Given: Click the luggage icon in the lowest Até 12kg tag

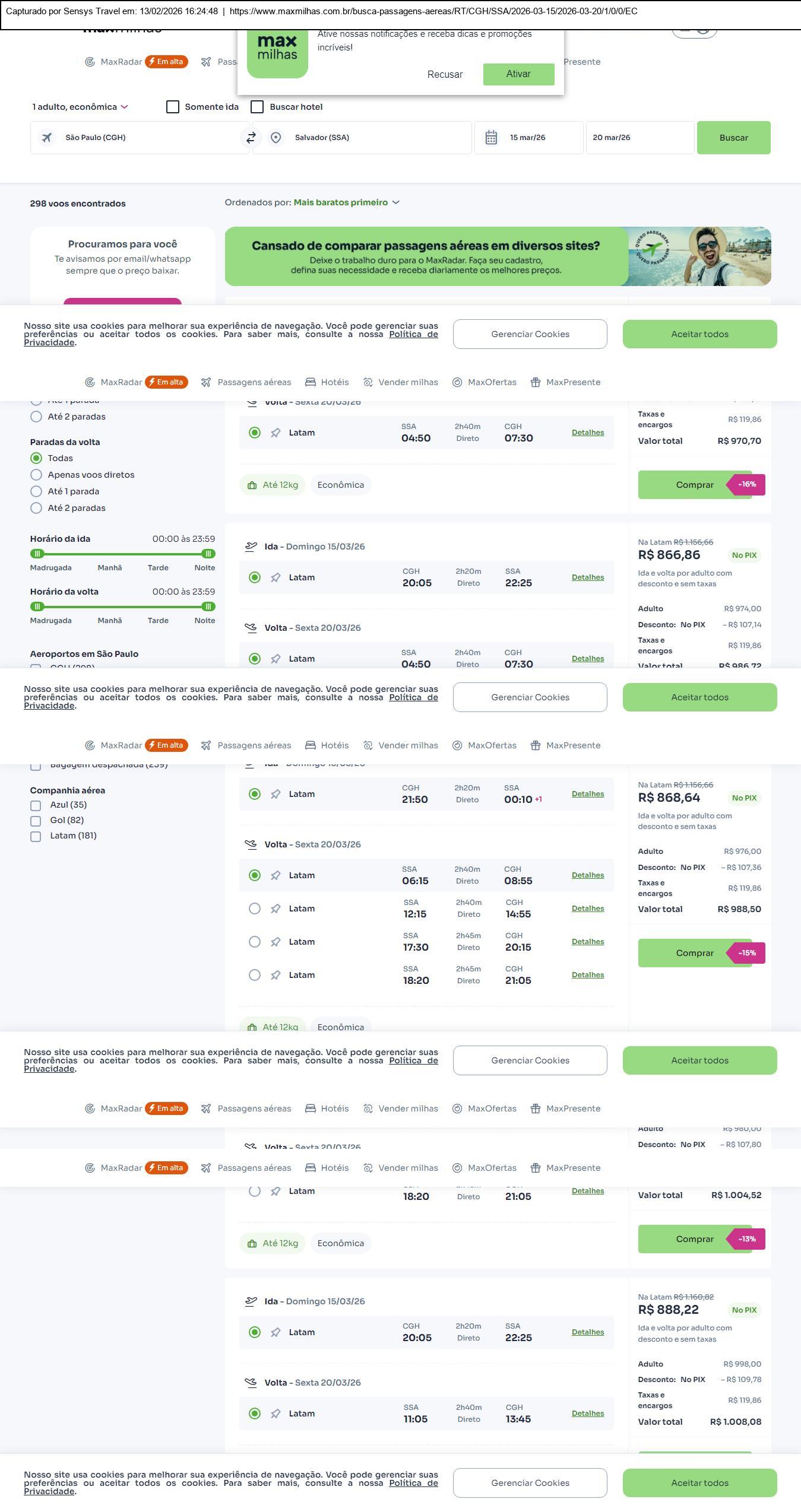Looking at the screenshot, I should [x=252, y=1243].
